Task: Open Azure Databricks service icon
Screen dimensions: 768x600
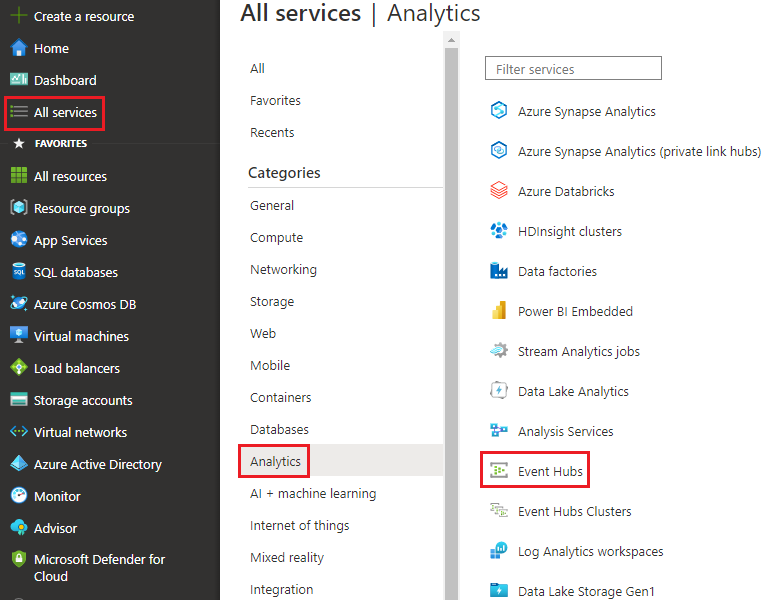Action: coord(499,191)
